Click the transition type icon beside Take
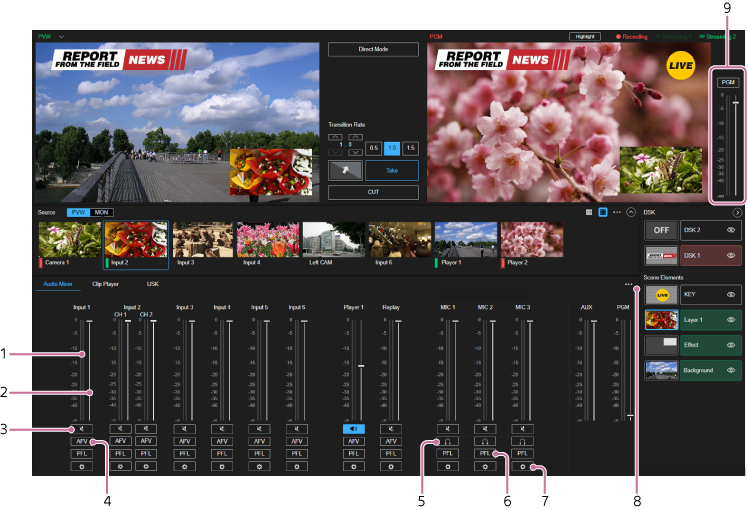 (x=344, y=170)
